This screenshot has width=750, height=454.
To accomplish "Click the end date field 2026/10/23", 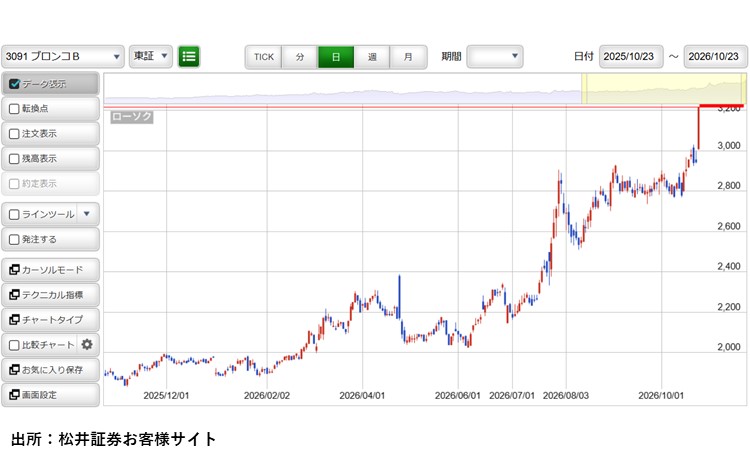I will 715,57.
